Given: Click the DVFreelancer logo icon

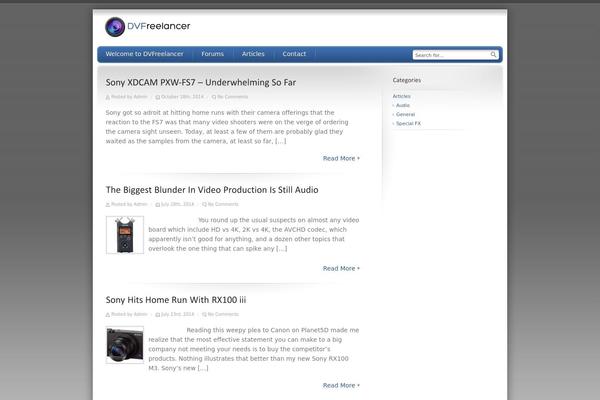Looking at the screenshot, I should pos(115,27).
